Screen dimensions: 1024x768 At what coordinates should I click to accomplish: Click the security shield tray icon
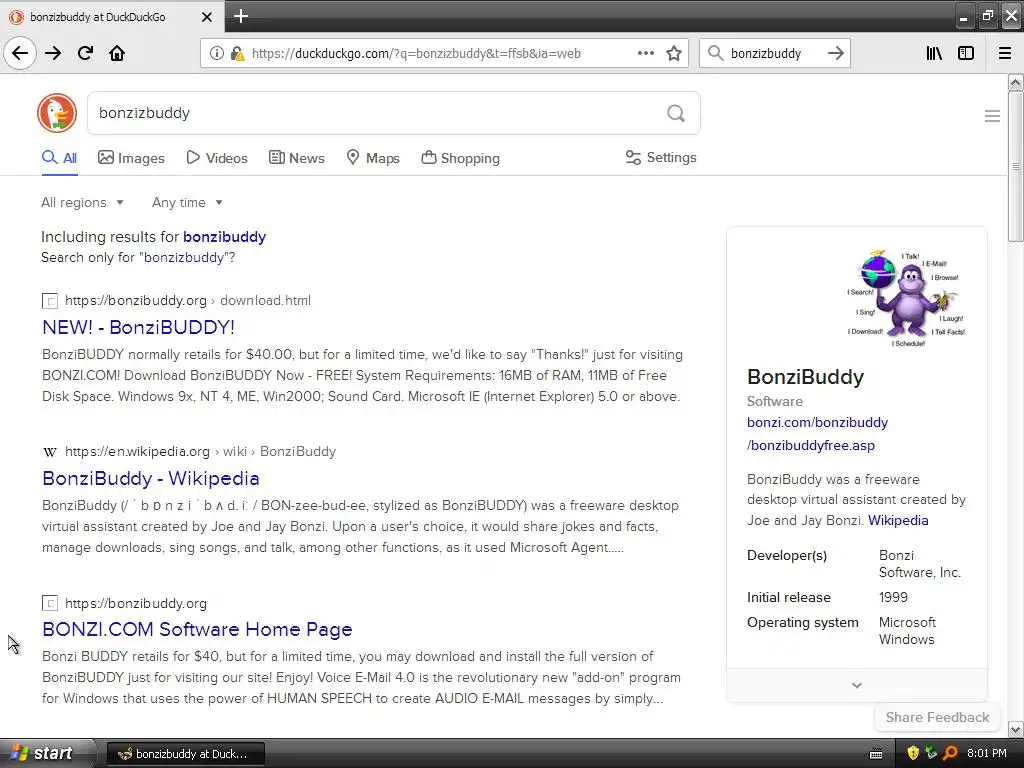coord(913,753)
